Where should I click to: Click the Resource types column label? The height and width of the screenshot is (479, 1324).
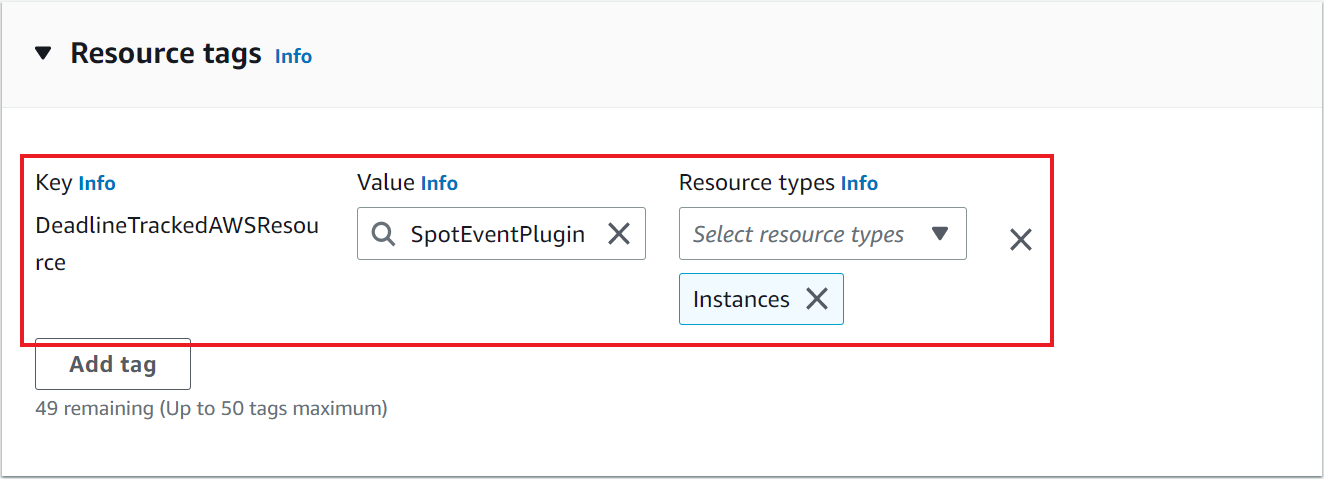point(756,183)
